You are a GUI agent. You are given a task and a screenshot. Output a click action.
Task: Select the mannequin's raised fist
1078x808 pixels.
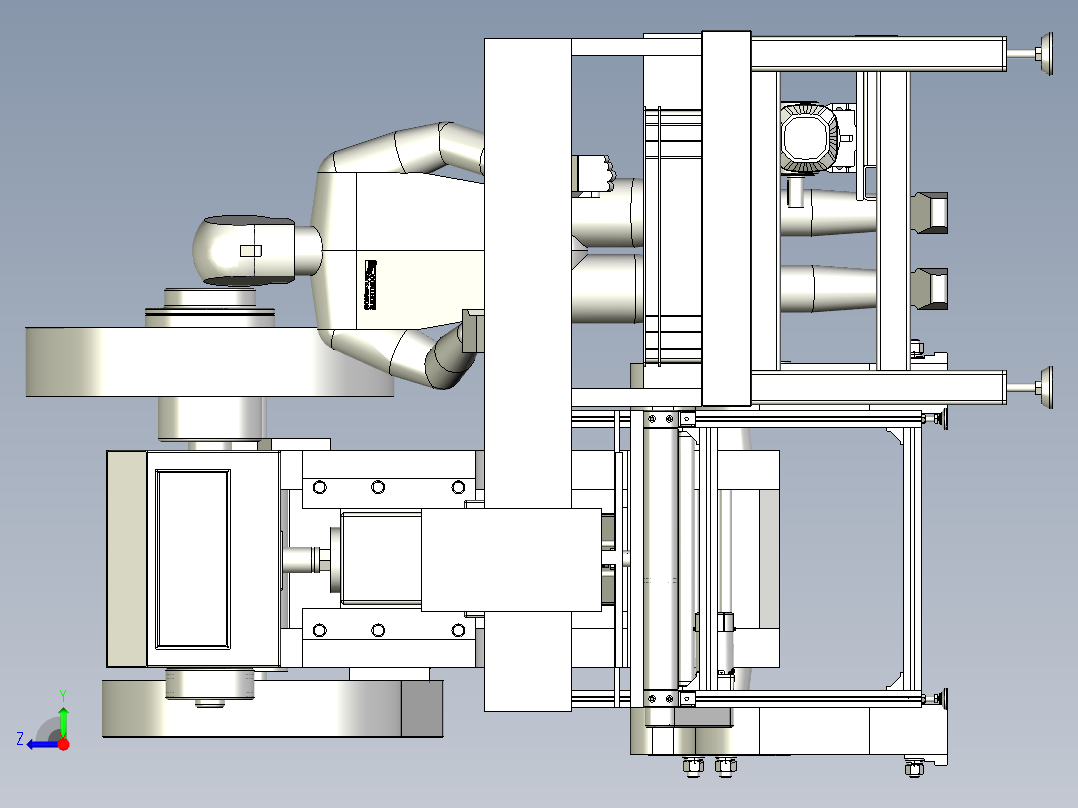[592, 175]
